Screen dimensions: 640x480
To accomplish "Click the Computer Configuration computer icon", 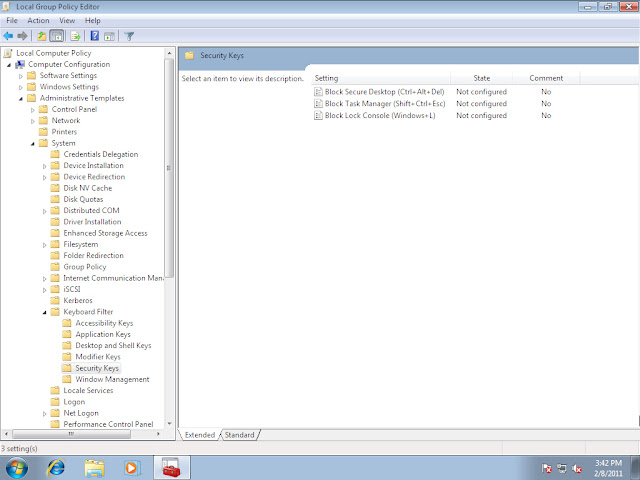I will click(x=20, y=64).
